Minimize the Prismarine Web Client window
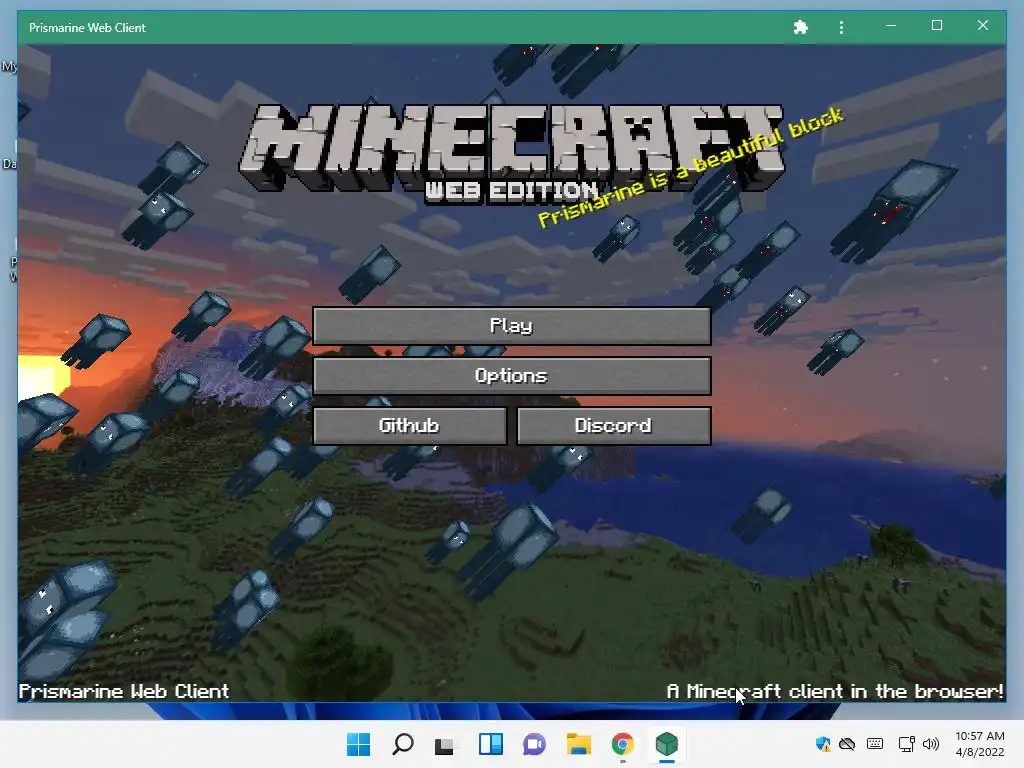 [x=891, y=25]
